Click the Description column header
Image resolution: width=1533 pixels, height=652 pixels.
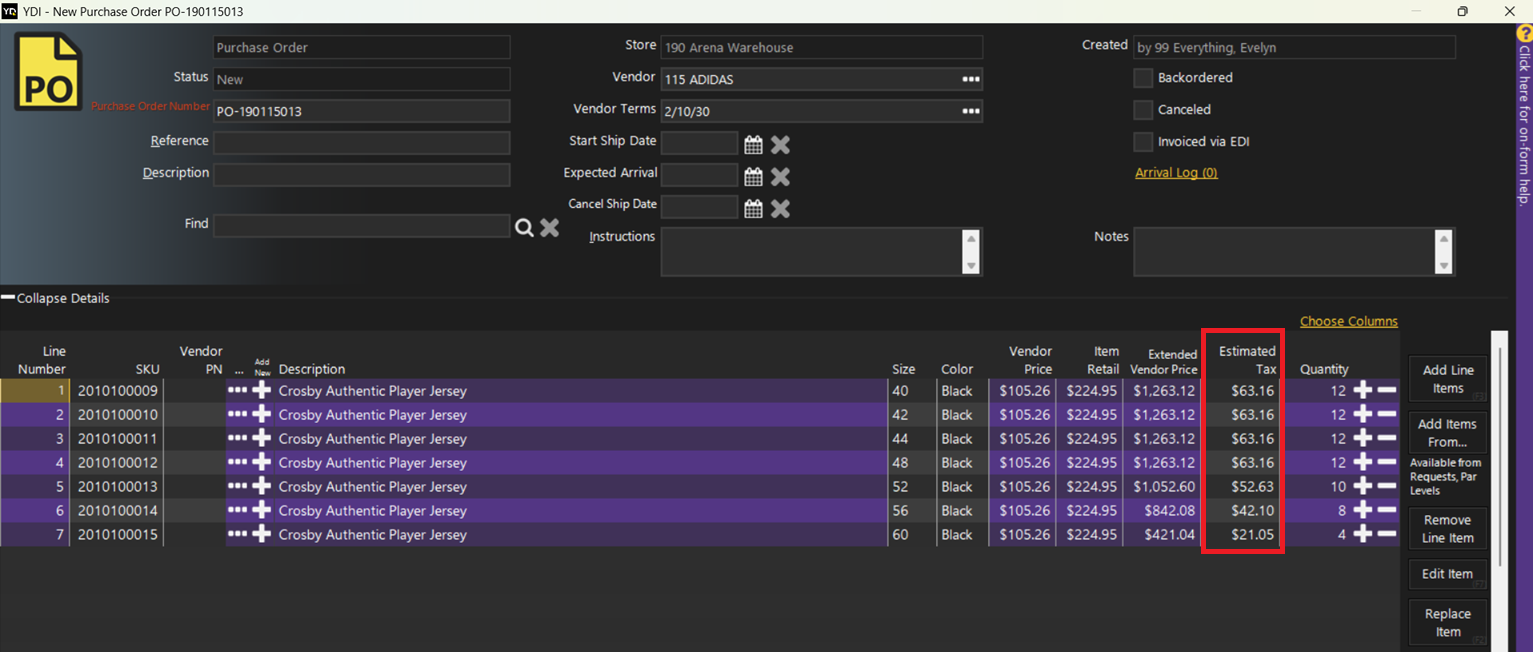[312, 369]
